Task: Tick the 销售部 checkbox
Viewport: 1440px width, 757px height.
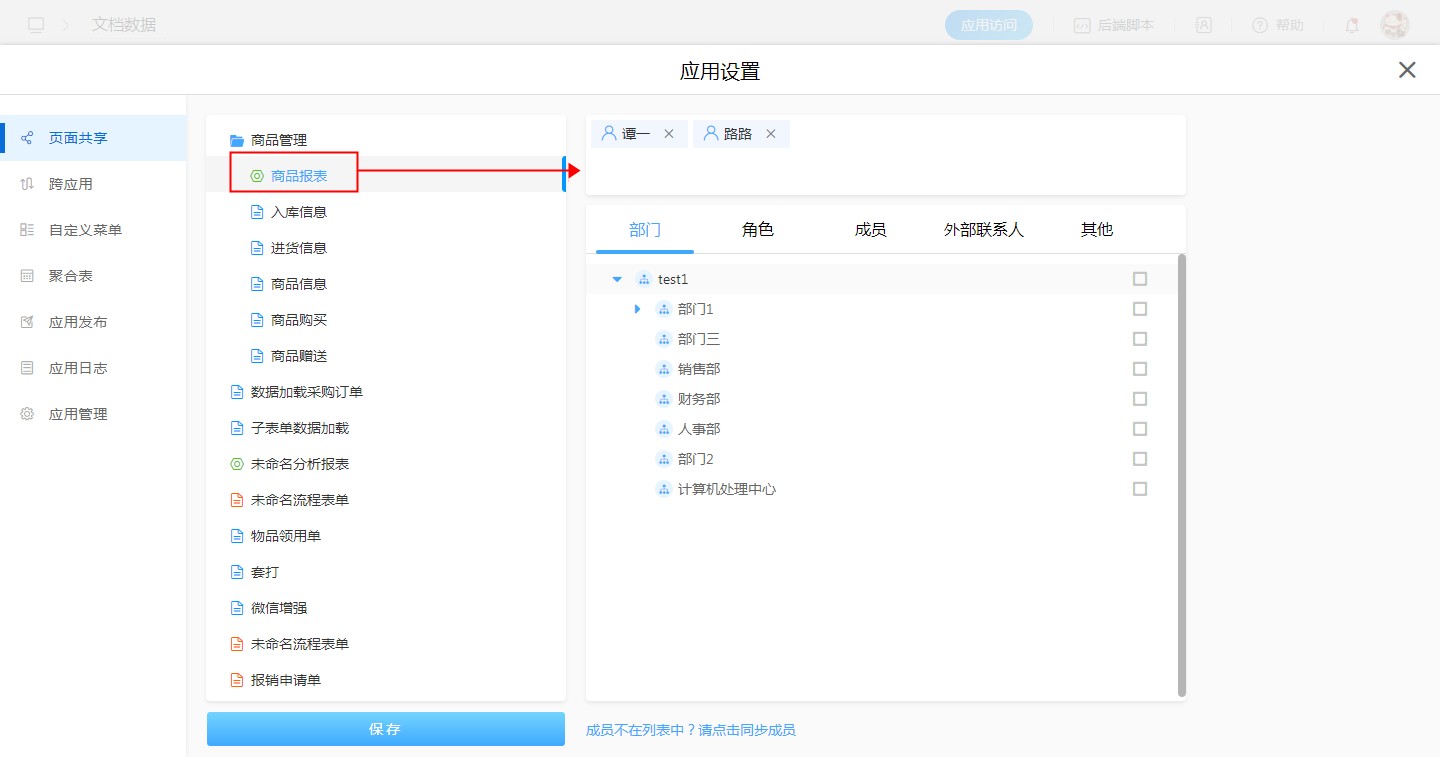Action: [1140, 369]
